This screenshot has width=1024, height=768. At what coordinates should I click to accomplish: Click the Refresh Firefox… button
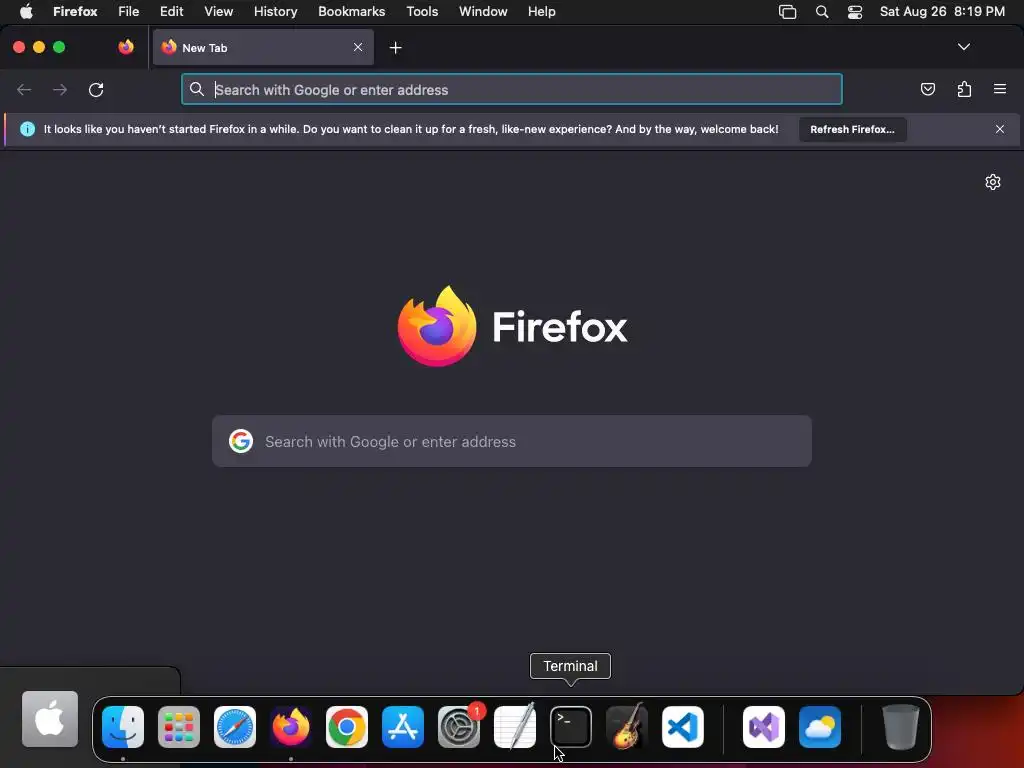pos(852,129)
